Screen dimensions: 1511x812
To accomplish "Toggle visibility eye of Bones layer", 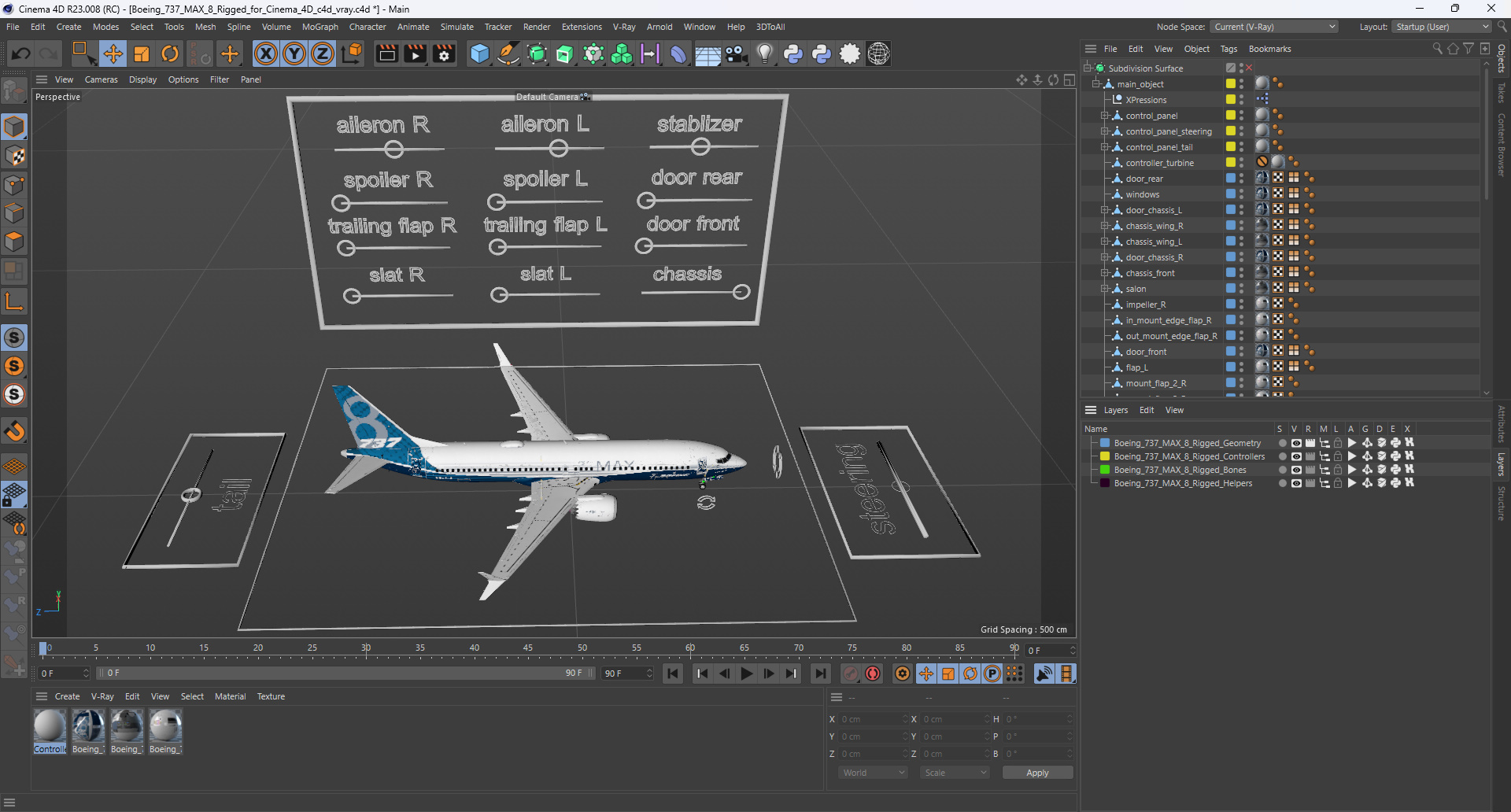I will click(1296, 470).
